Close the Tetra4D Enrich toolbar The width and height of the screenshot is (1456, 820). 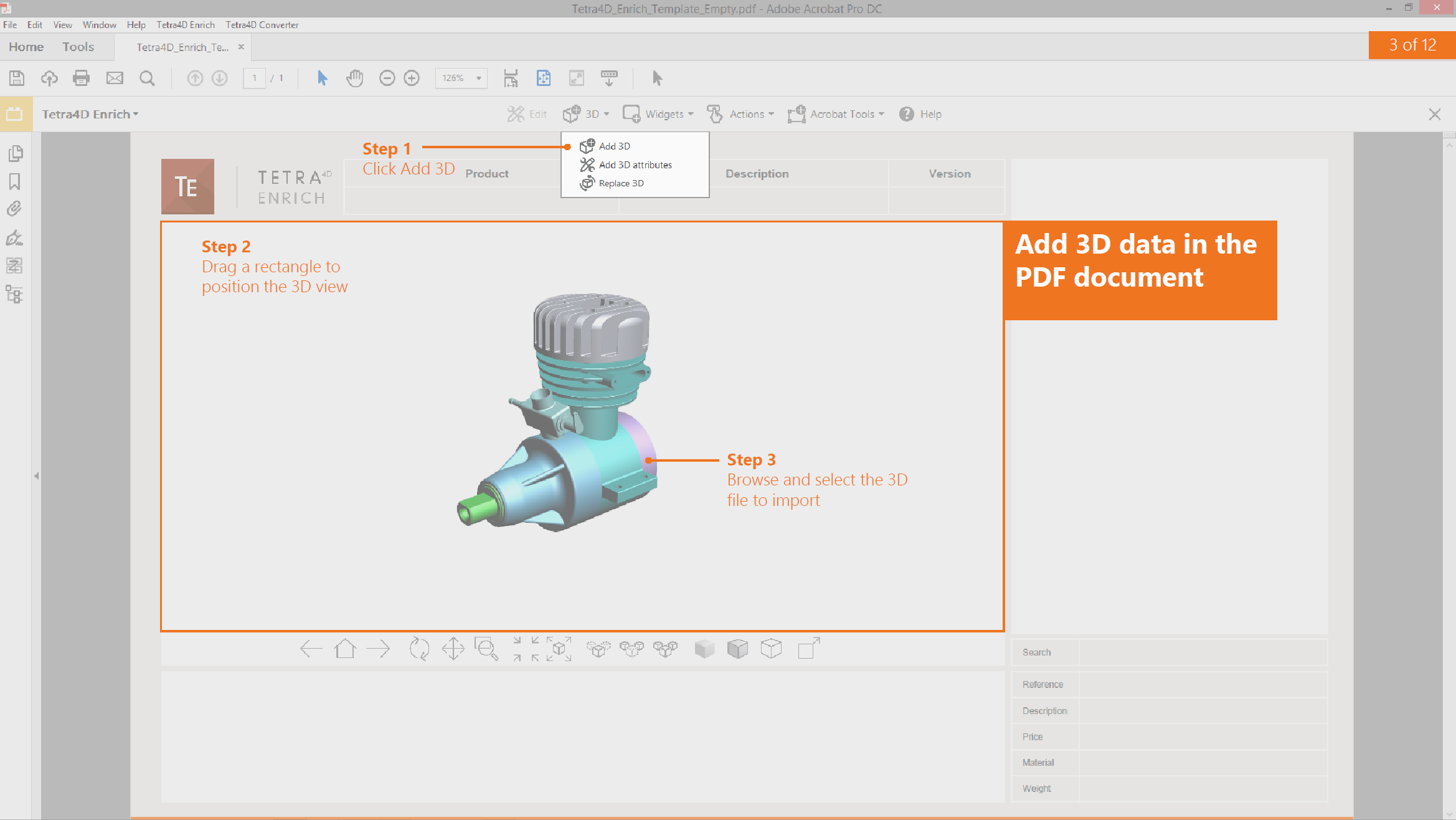click(x=1435, y=114)
